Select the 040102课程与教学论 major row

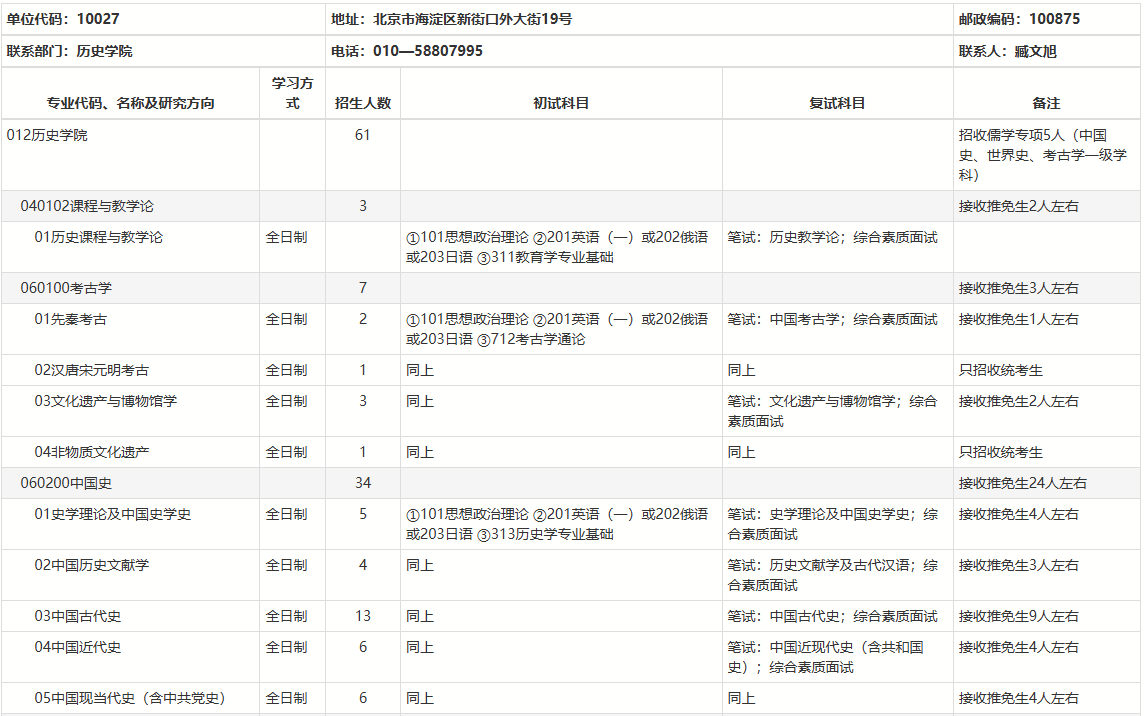[x=87, y=206]
